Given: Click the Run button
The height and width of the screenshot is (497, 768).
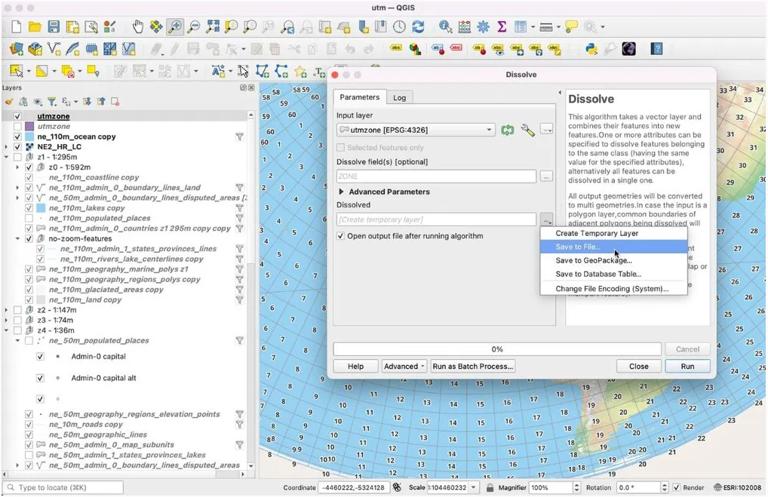Looking at the screenshot, I should (688, 366).
